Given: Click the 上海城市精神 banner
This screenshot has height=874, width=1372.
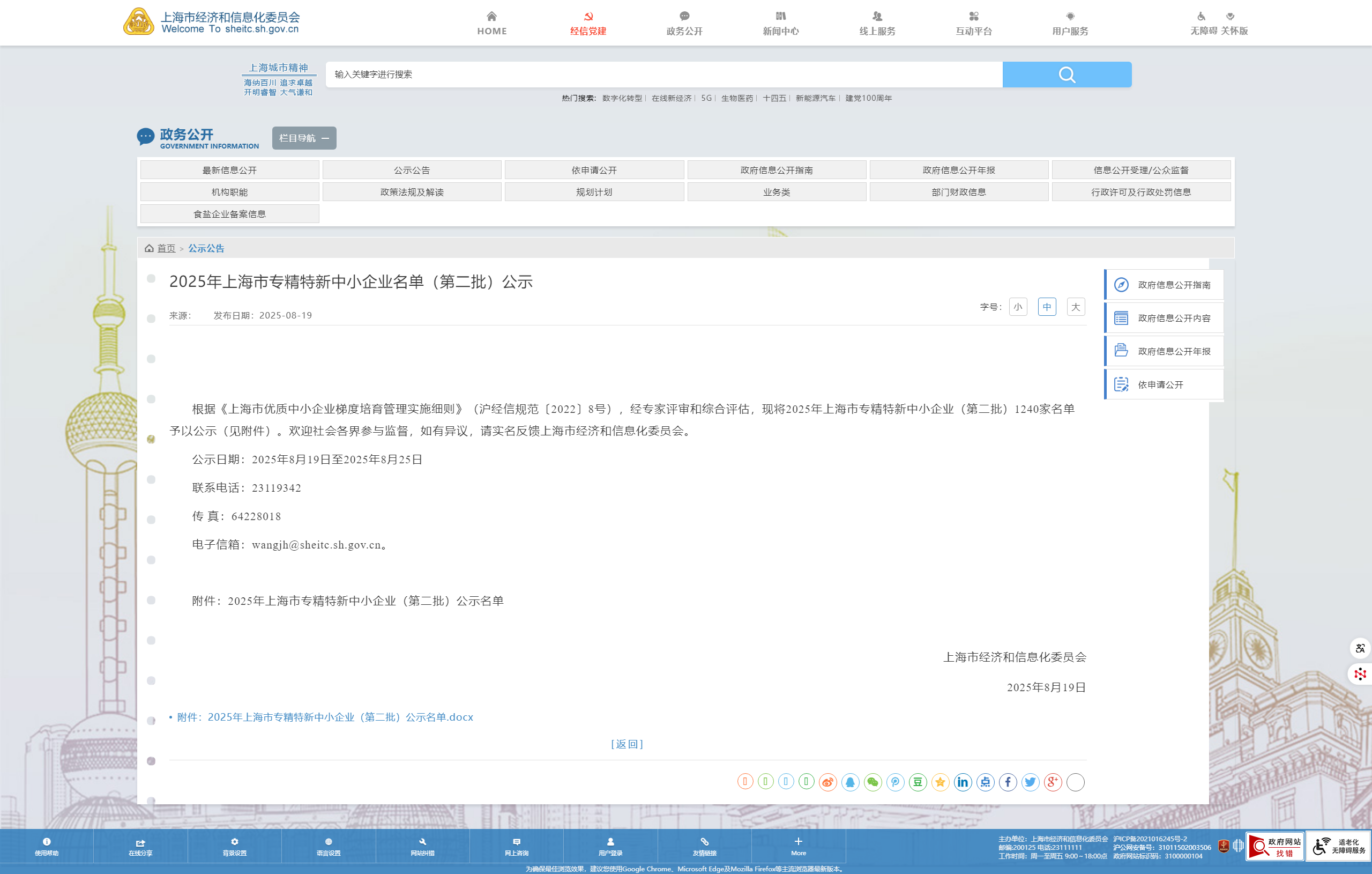Looking at the screenshot, I should pos(278,79).
